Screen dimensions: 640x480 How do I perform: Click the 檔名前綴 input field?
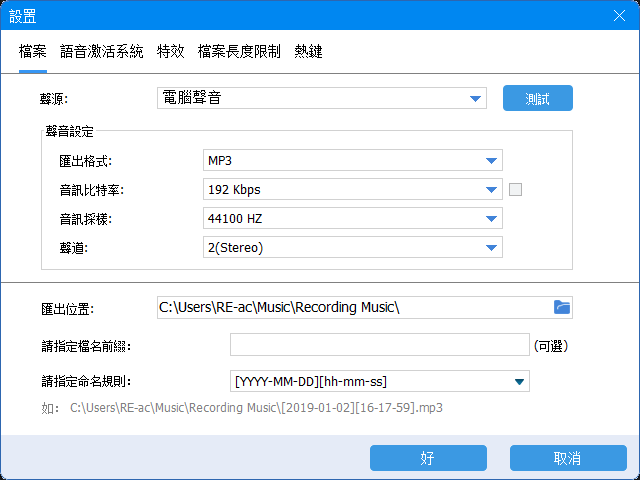[380, 344]
